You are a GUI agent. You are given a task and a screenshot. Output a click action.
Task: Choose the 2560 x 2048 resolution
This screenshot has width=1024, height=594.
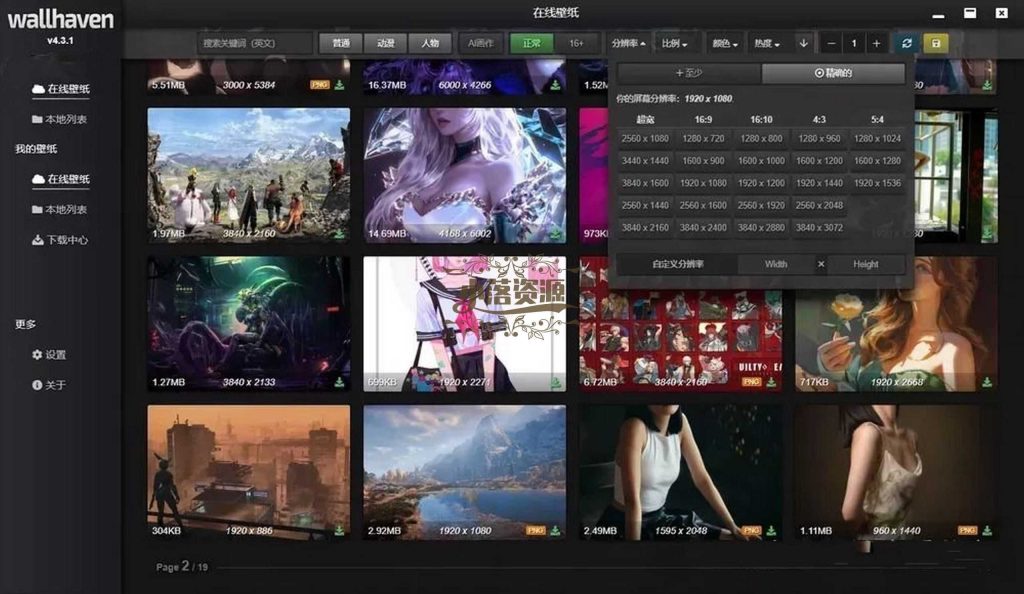[x=819, y=205]
